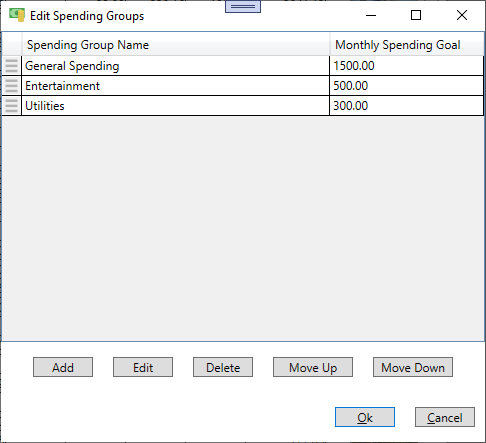Image resolution: width=486 pixels, height=443 pixels.
Task: Select the 1500.00 spending goal cell
Action: point(406,66)
